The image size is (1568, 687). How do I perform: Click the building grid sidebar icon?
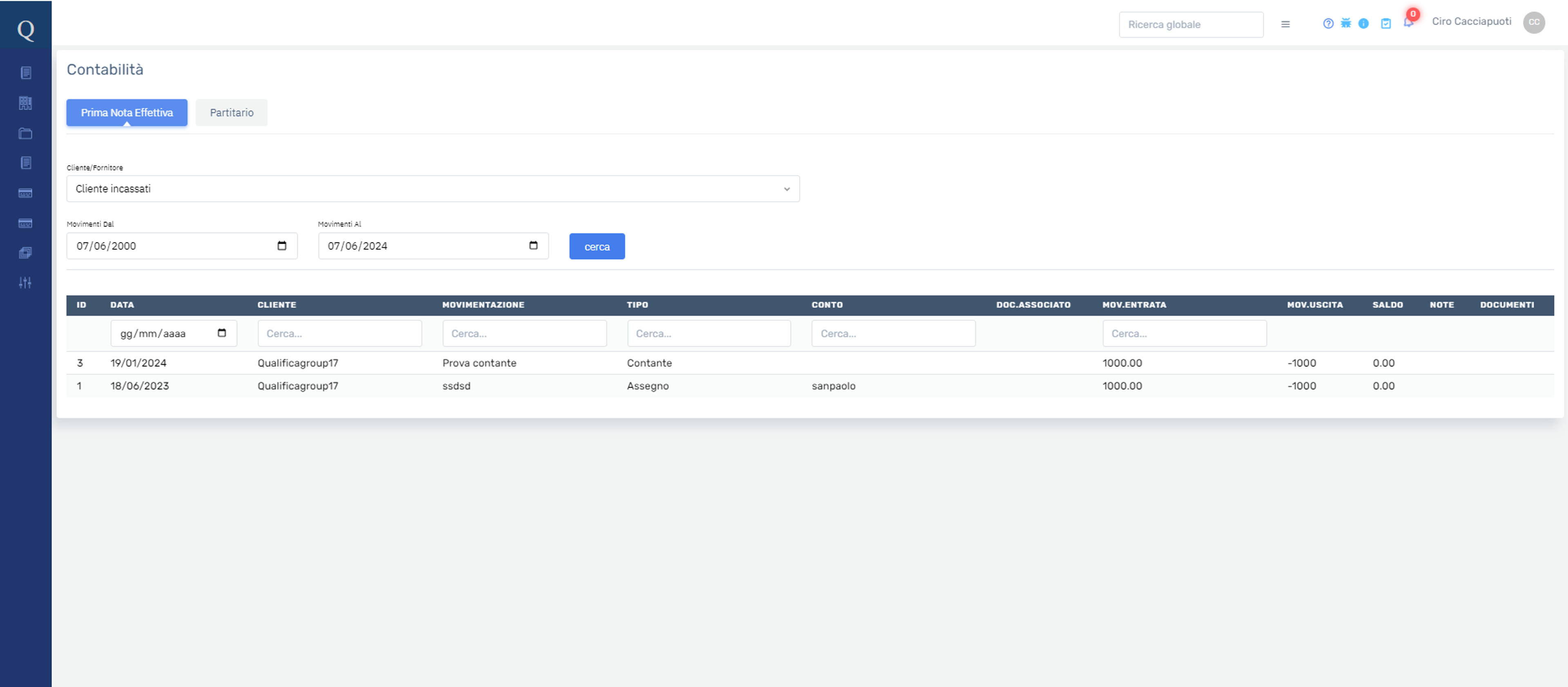tap(25, 103)
